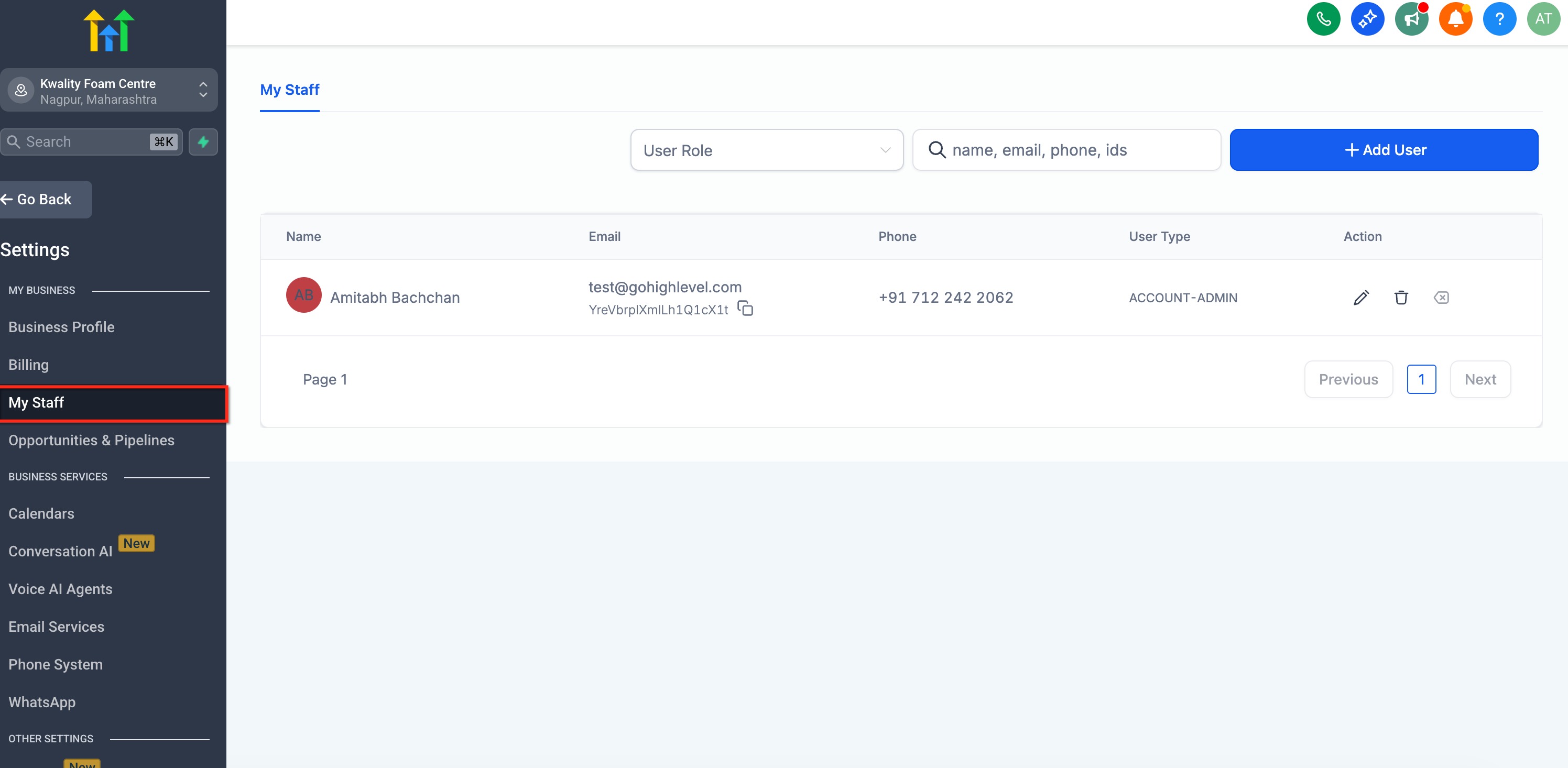Click the name, email, phone search field
Screen dimensions: 1568x768
pos(1066,150)
